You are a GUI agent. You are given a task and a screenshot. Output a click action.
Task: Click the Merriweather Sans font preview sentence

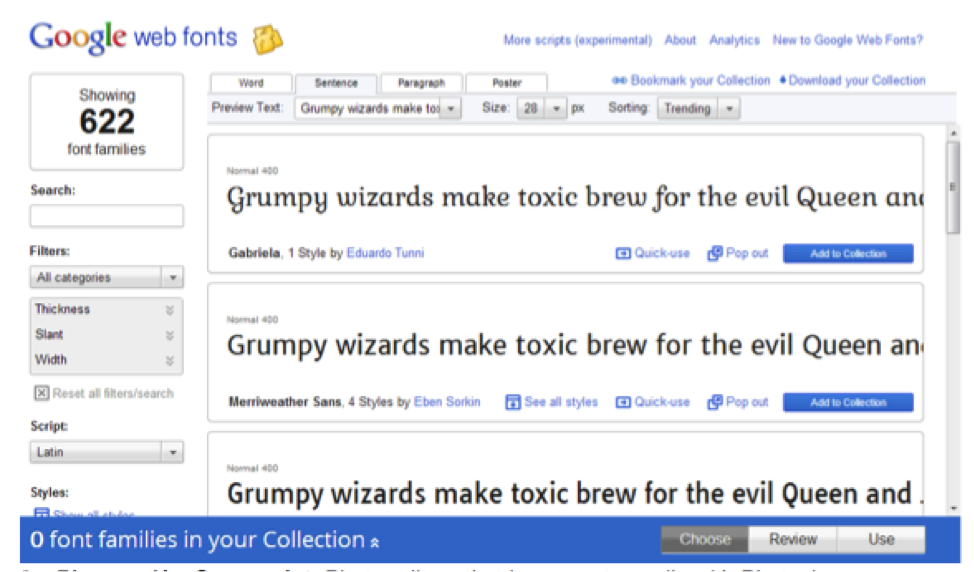(x=575, y=346)
